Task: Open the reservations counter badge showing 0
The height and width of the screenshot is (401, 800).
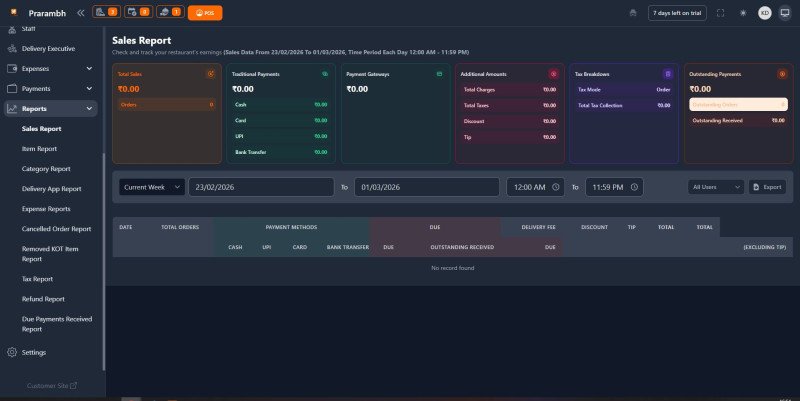Action: pyautogui.click(x=138, y=12)
